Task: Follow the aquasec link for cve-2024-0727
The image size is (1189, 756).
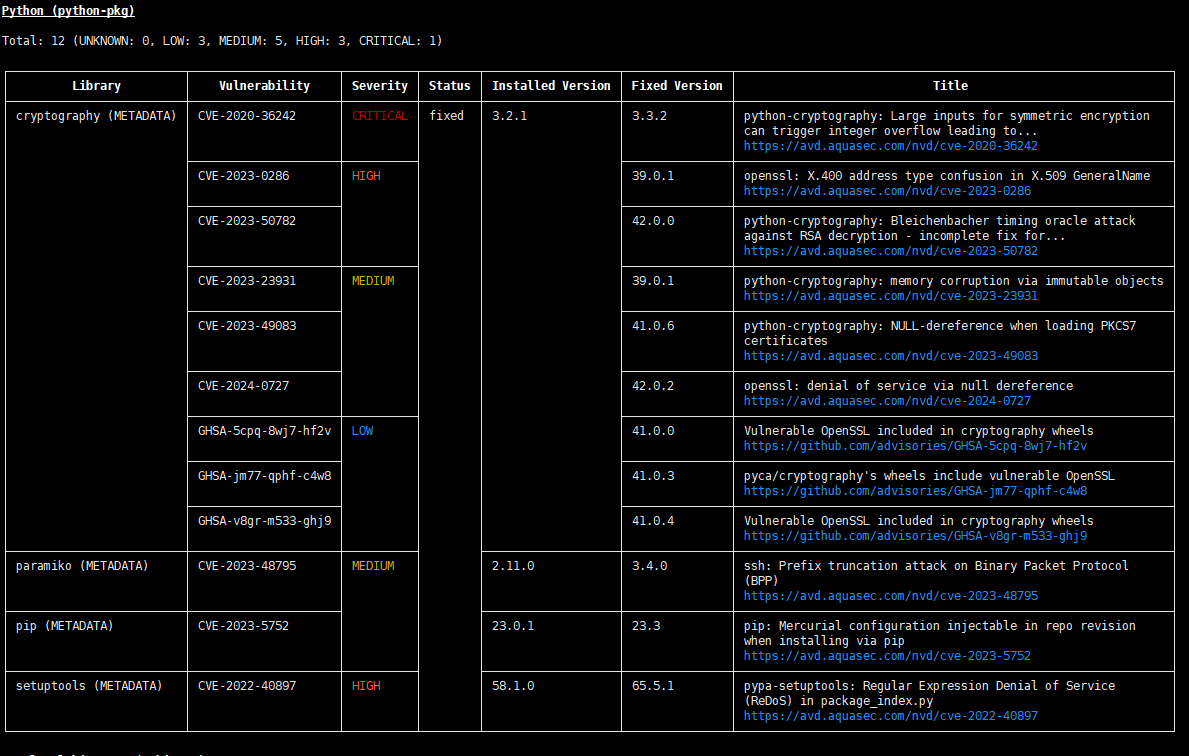Action: [887, 400]
